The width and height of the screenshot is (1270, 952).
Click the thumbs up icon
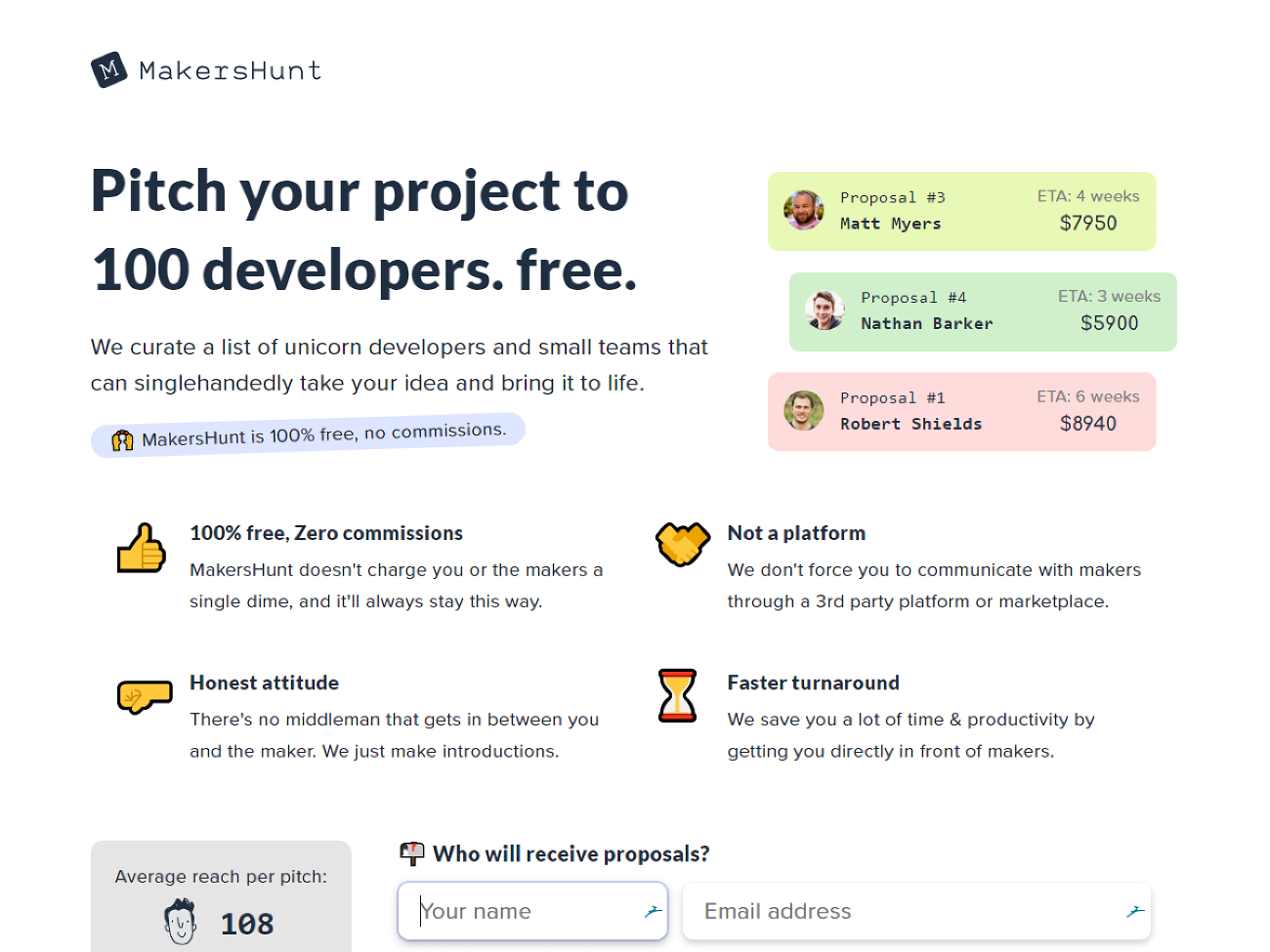tap(142, 548)
